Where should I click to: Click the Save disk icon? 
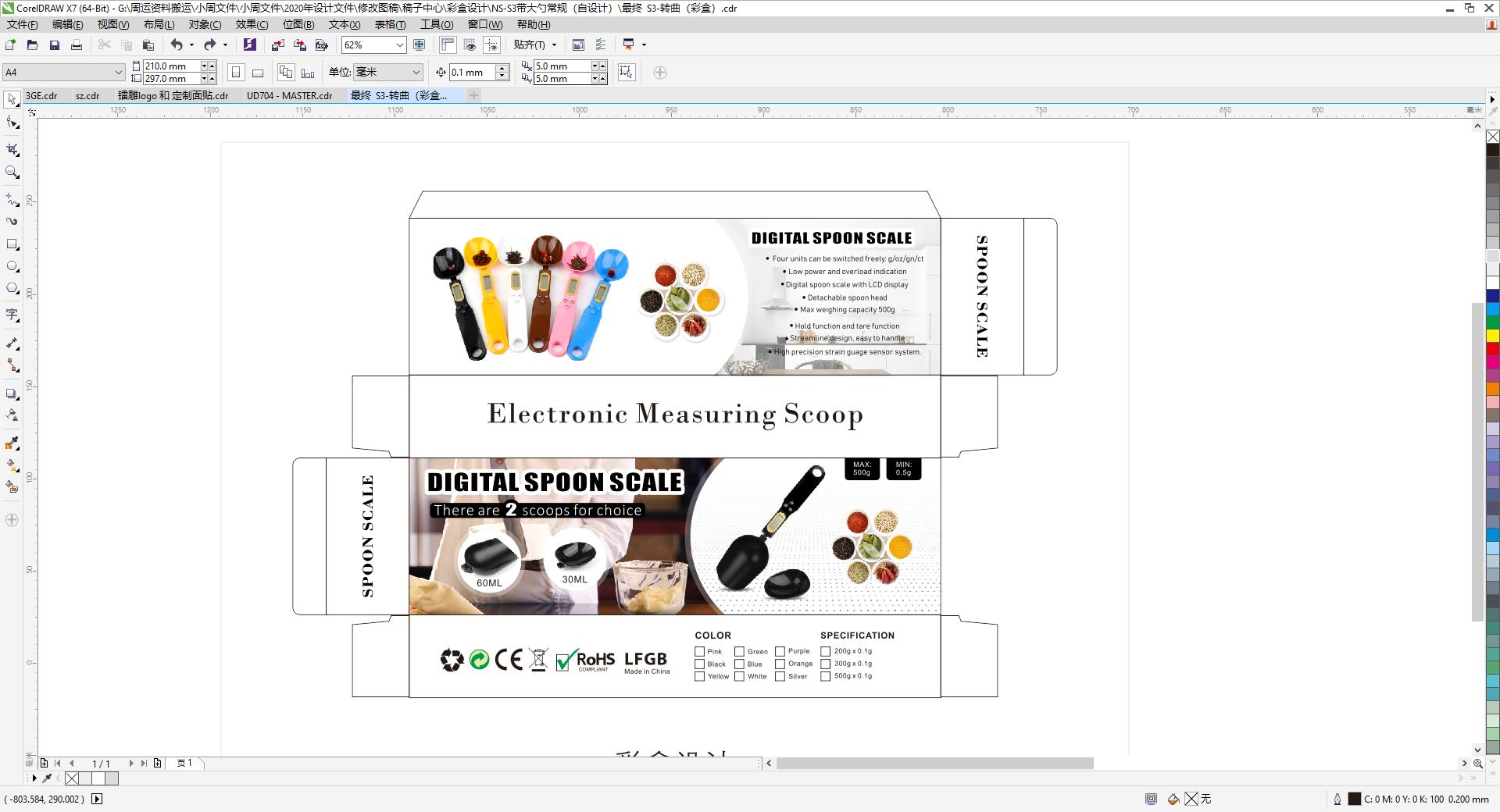pyautogui.click(x=54, y=45)
